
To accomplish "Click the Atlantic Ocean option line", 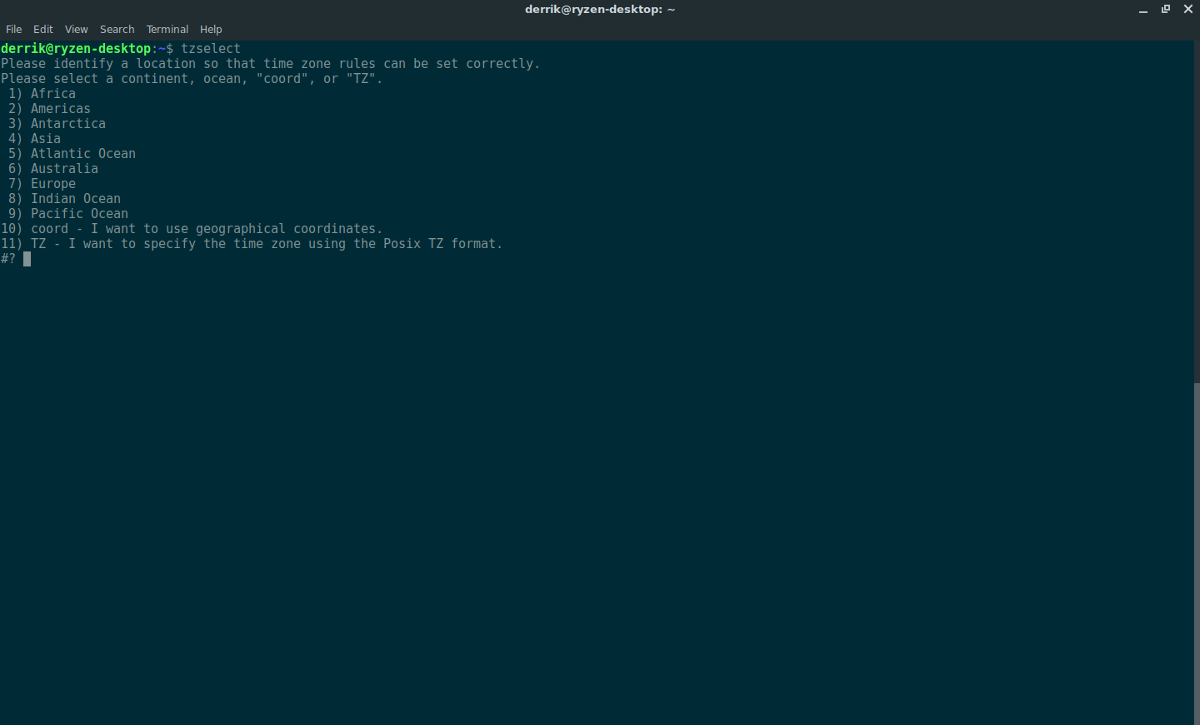I will pos(83,154).
